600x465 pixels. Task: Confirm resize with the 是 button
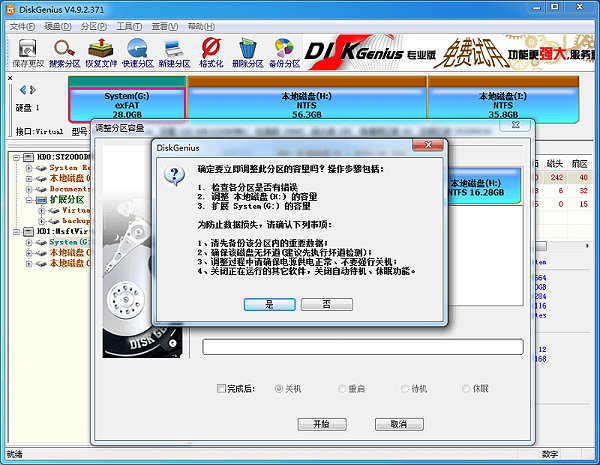pyautogui.click(x=269, y=305)
